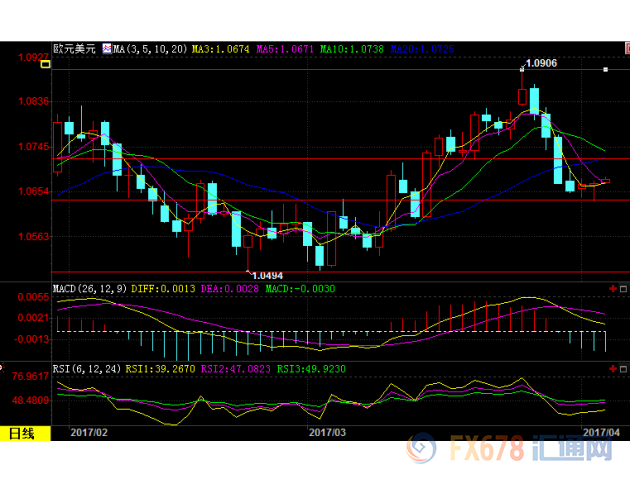Click the 1.0906 high price label
The height and width of the screenshot is (484, 630).
click(x=541, y=63)
